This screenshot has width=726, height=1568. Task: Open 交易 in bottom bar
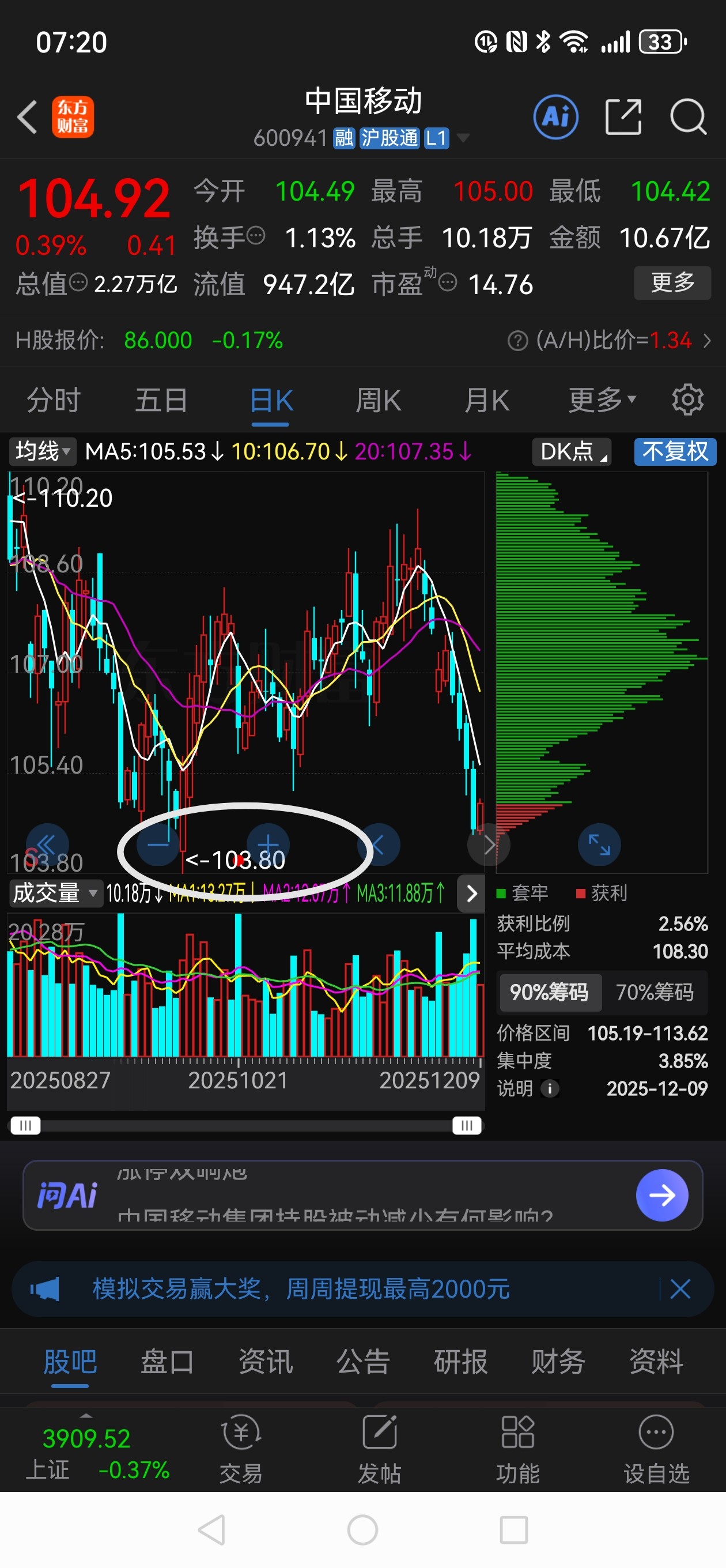click(x=241, y=1450)
